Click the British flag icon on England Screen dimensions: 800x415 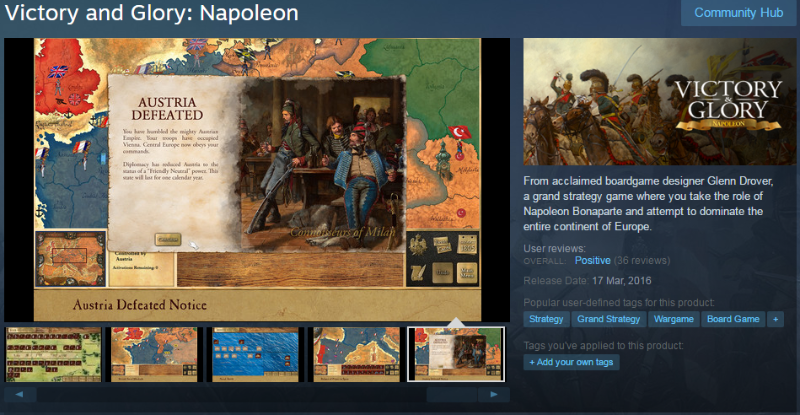pos(58,72)
